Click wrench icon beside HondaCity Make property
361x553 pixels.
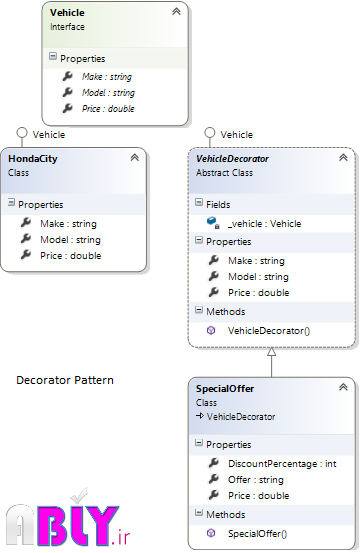pos(26,223)
